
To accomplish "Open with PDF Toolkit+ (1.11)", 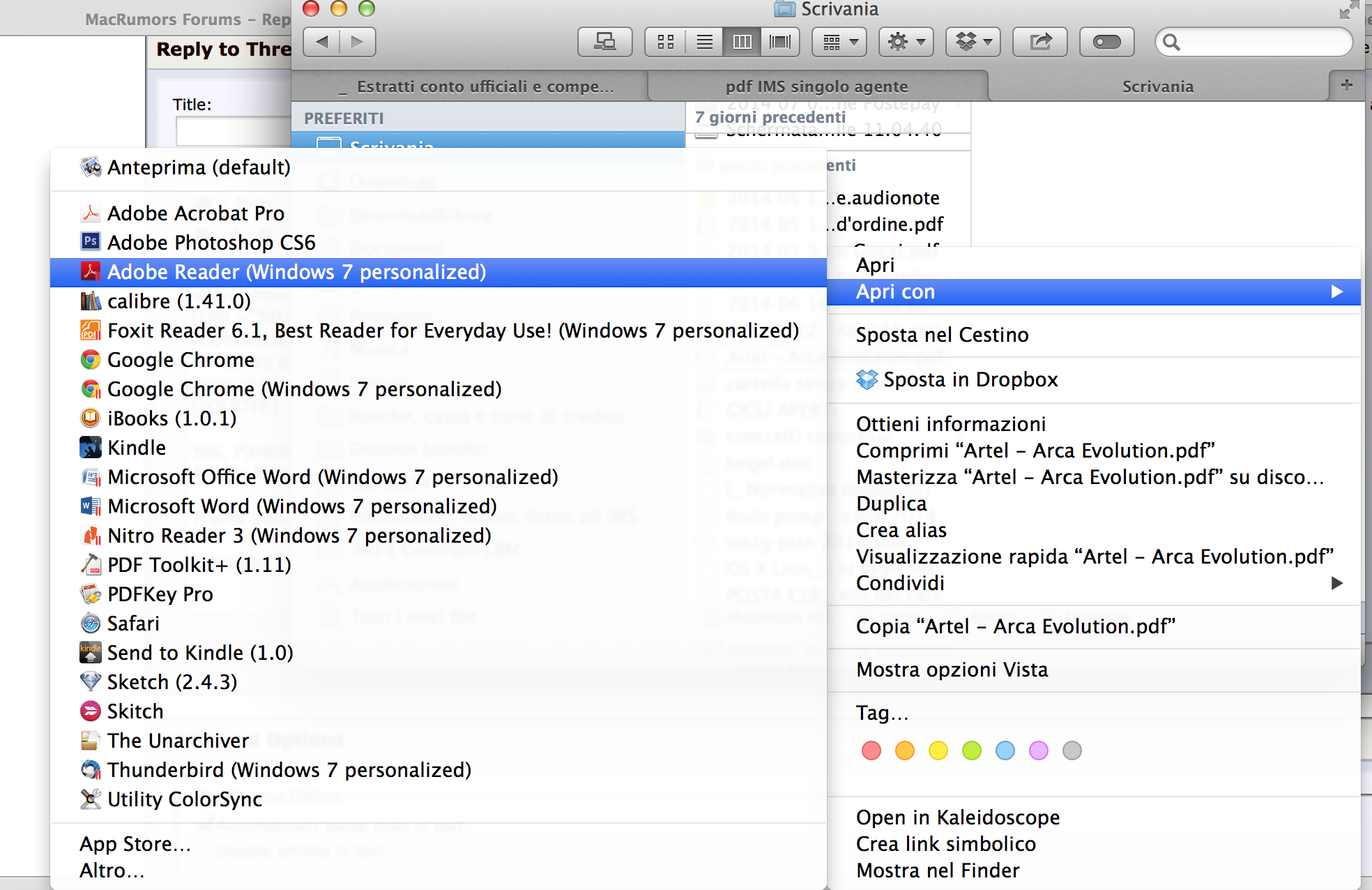I will (439, 565).
